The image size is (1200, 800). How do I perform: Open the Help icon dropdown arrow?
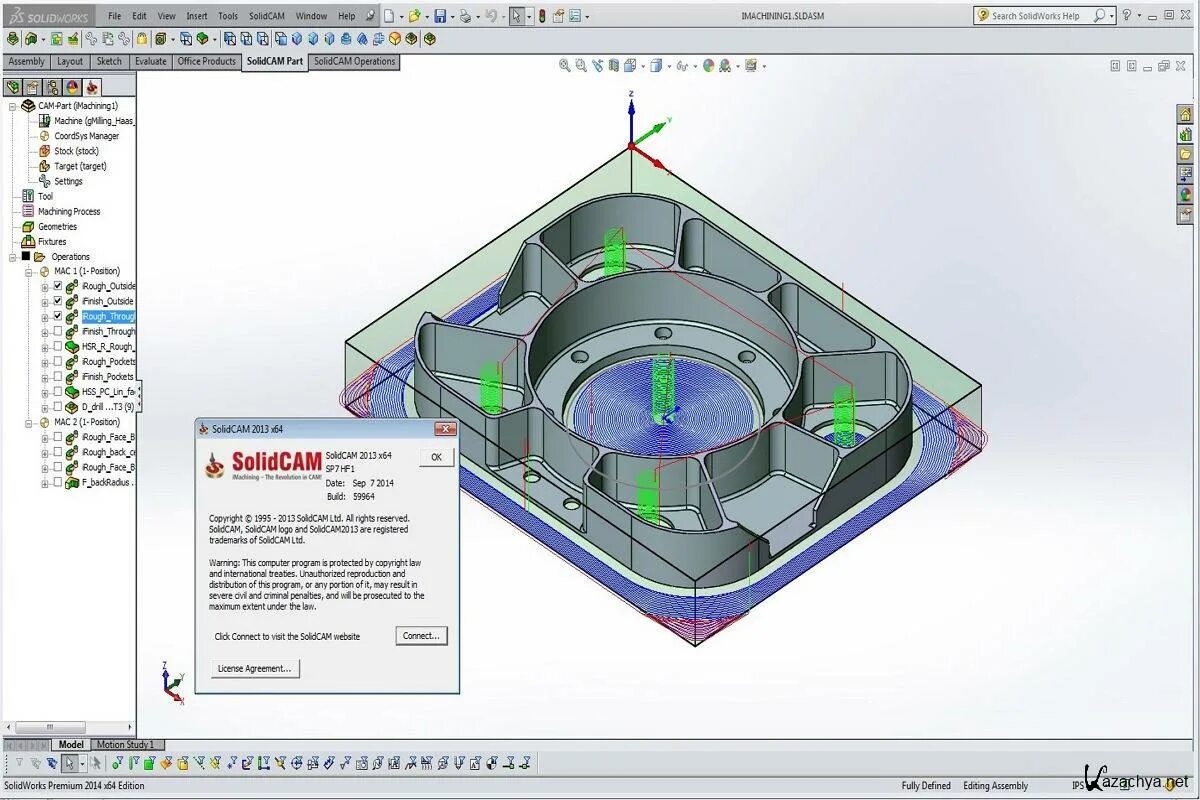coord(1139,16)
